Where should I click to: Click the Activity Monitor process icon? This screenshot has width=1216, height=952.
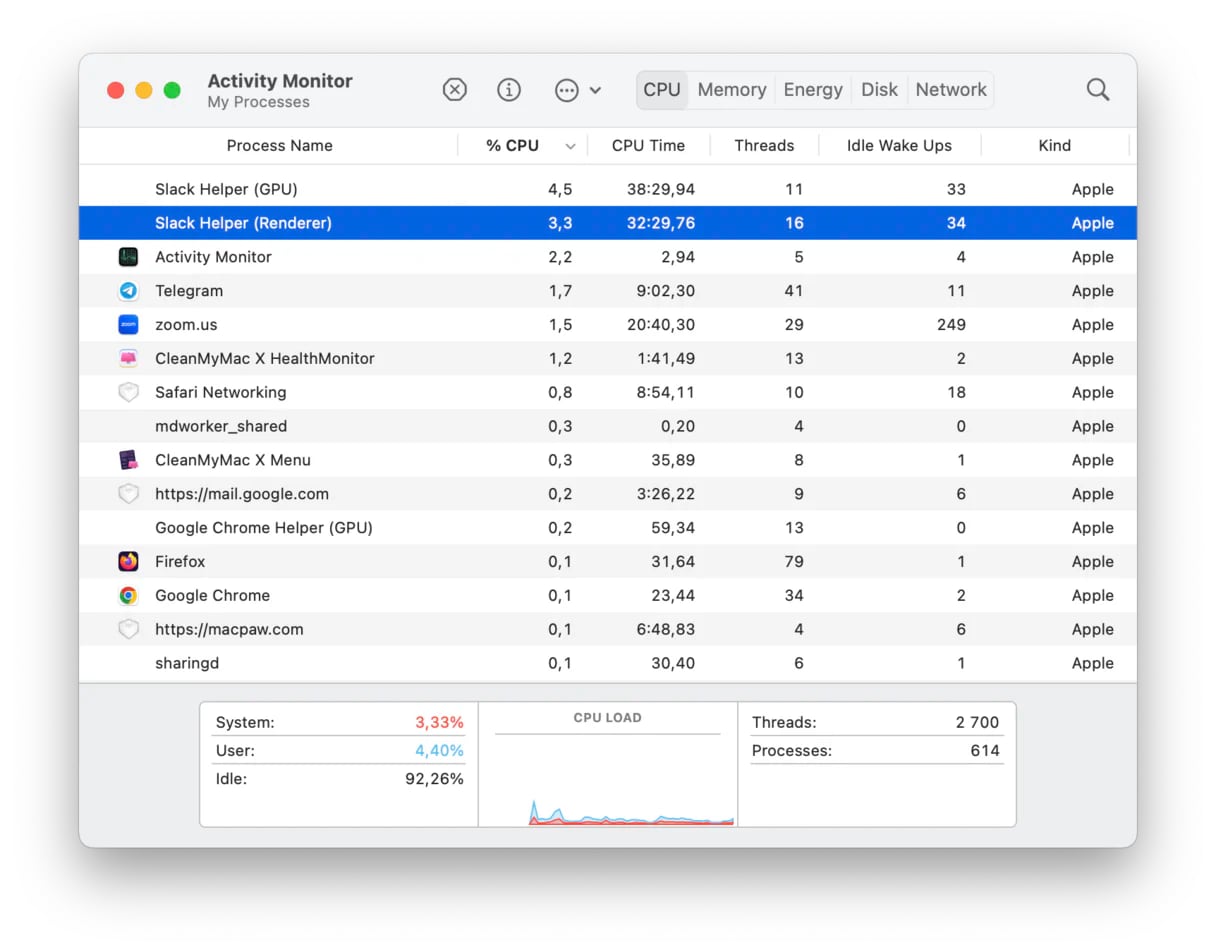(x=128, y=257)
